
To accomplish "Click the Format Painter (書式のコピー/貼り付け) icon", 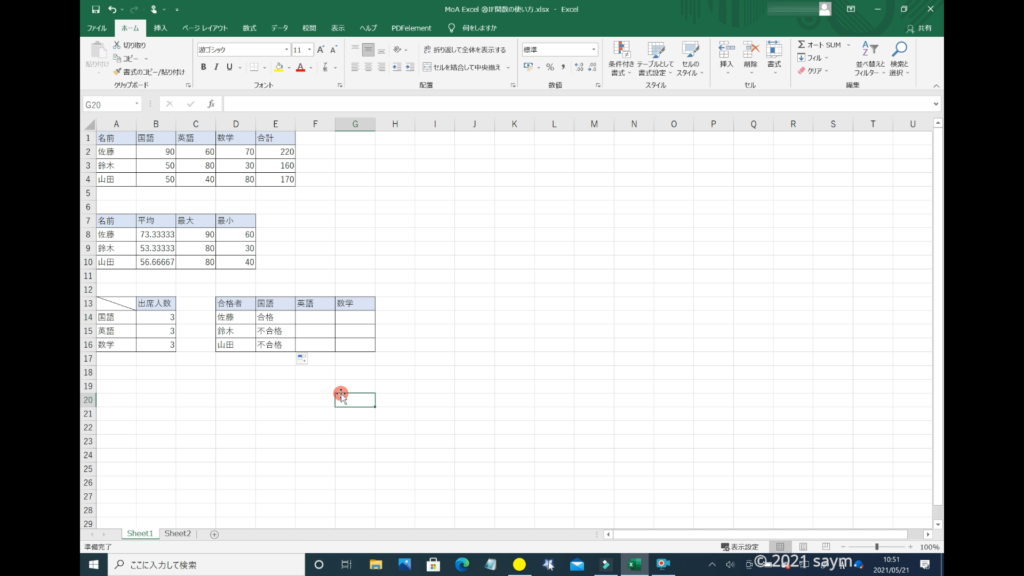I will [x=118, y=72].
